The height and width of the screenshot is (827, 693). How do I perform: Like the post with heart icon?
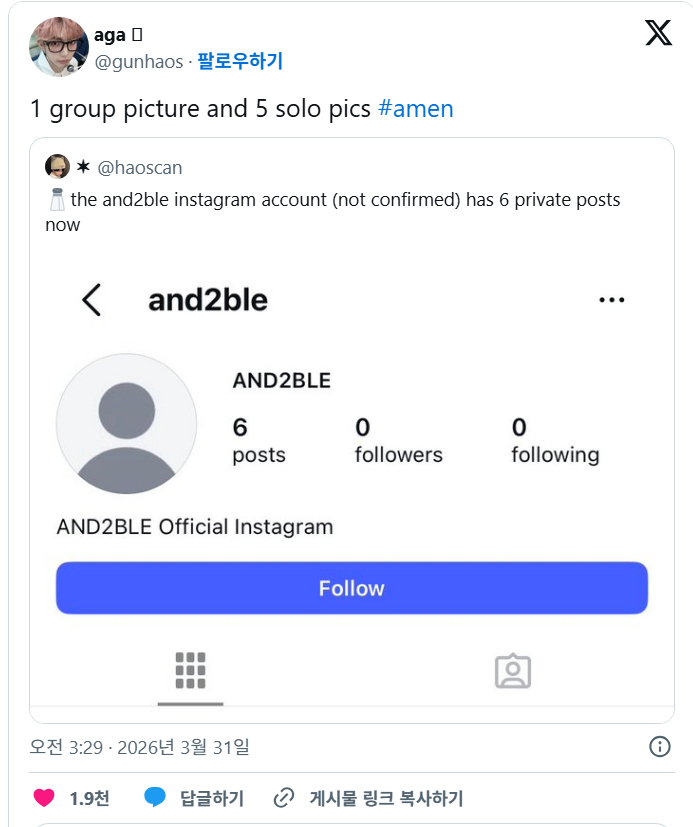point(44,798)
